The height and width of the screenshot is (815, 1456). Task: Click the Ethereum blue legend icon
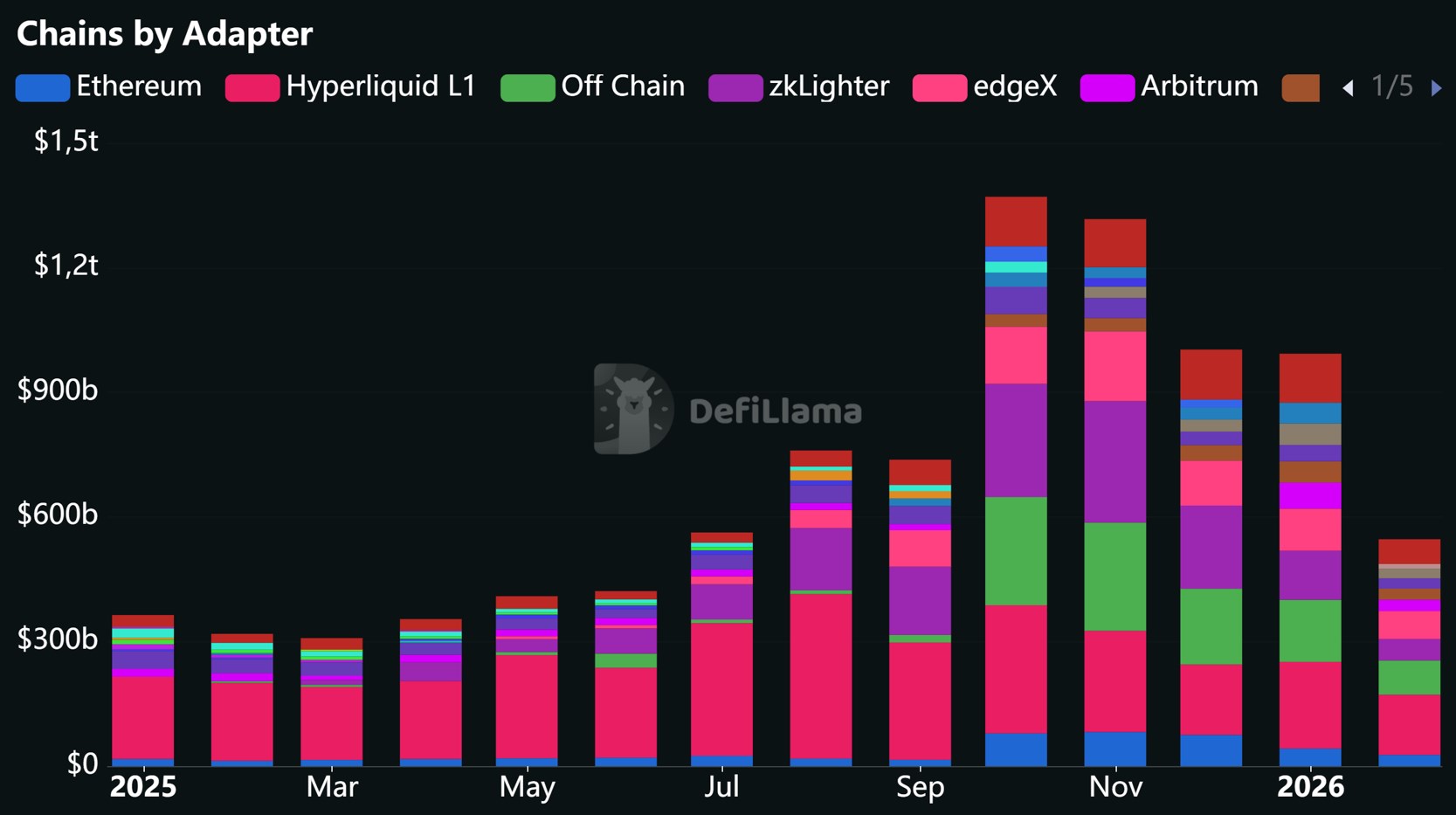click(x=43, y=88)
